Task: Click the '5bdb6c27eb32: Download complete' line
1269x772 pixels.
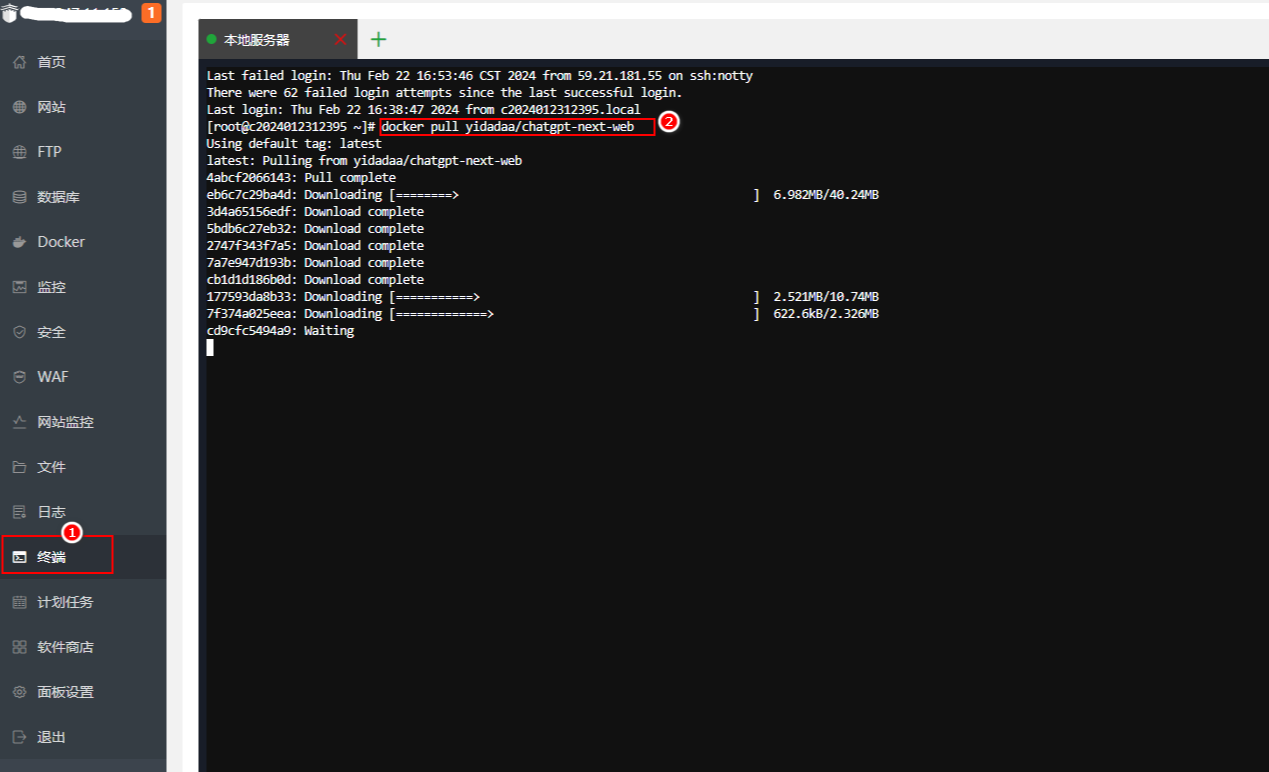Action: coord(315,229)
